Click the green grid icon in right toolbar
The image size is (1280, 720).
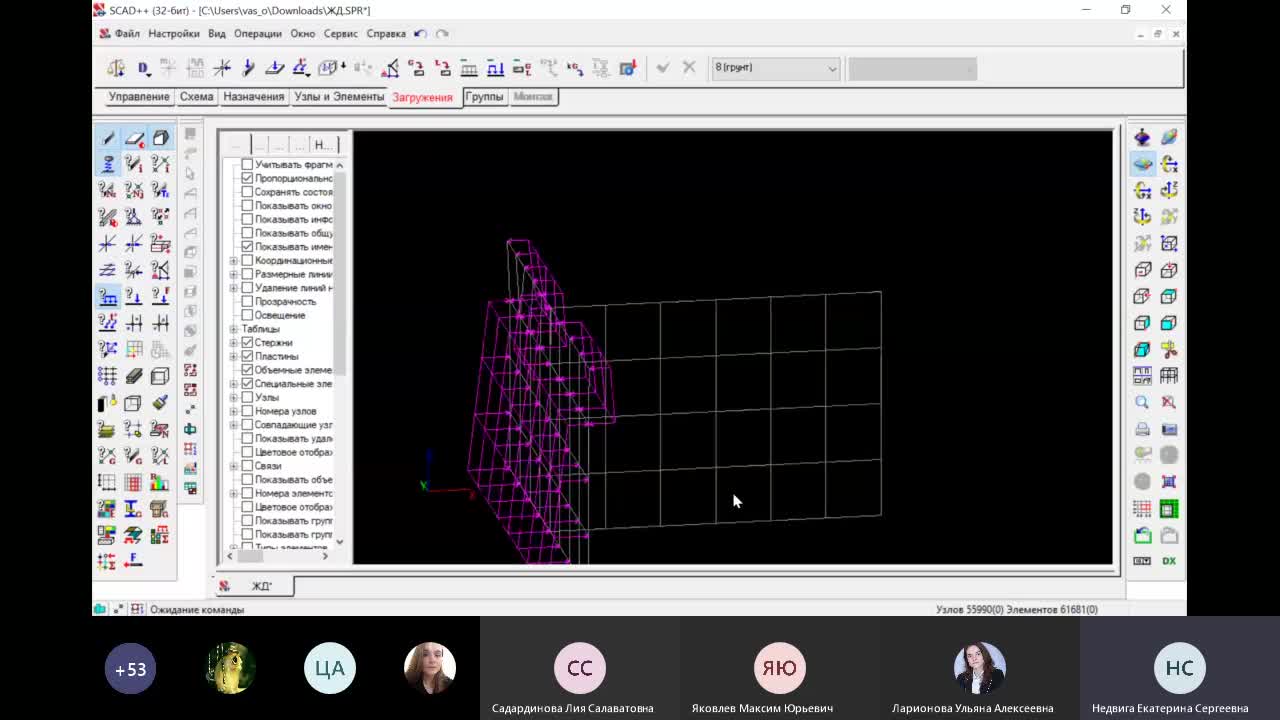point(1169,509)
